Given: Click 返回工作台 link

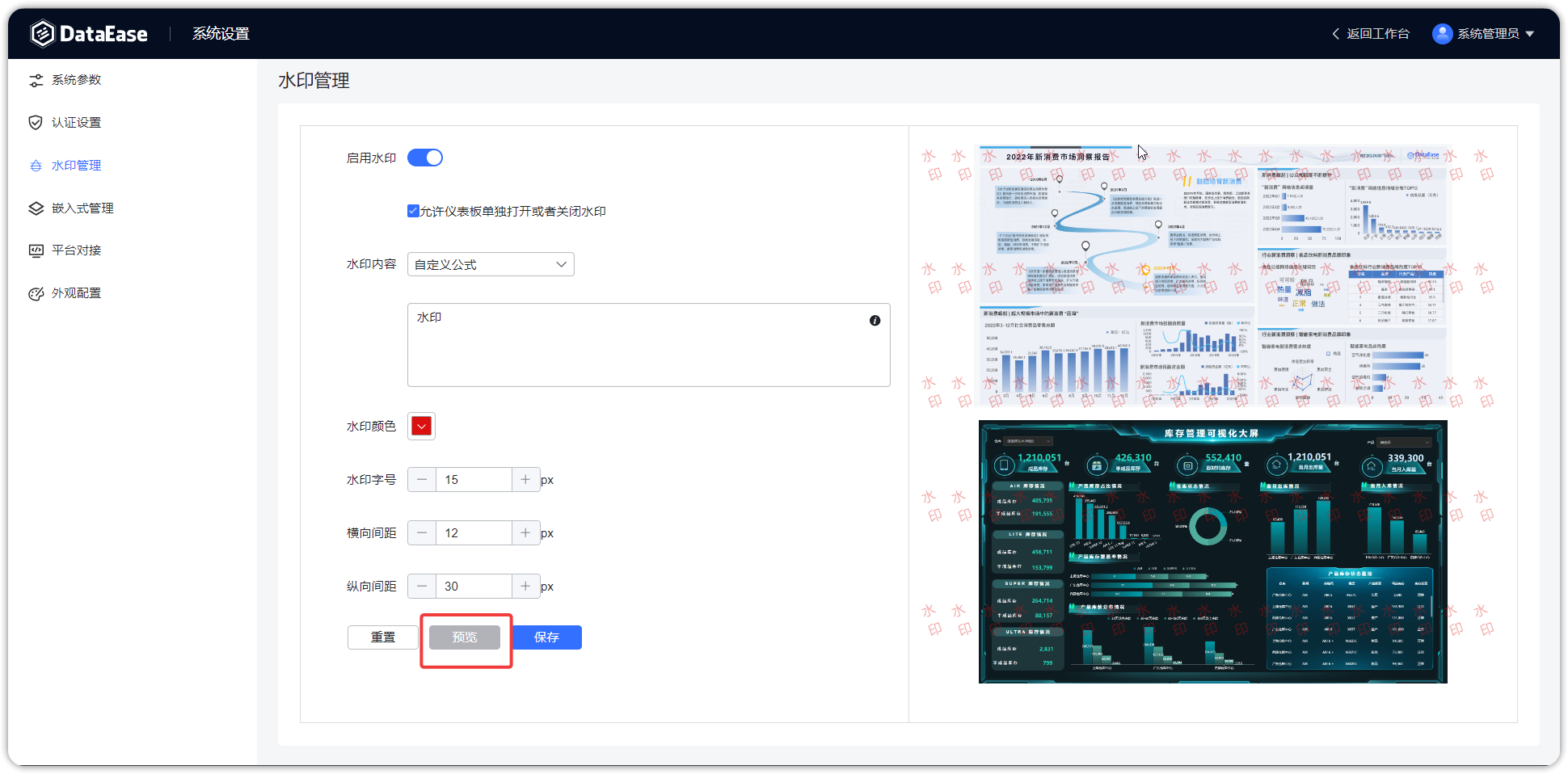Looking at the screenshot, I should click(1377, 33).
